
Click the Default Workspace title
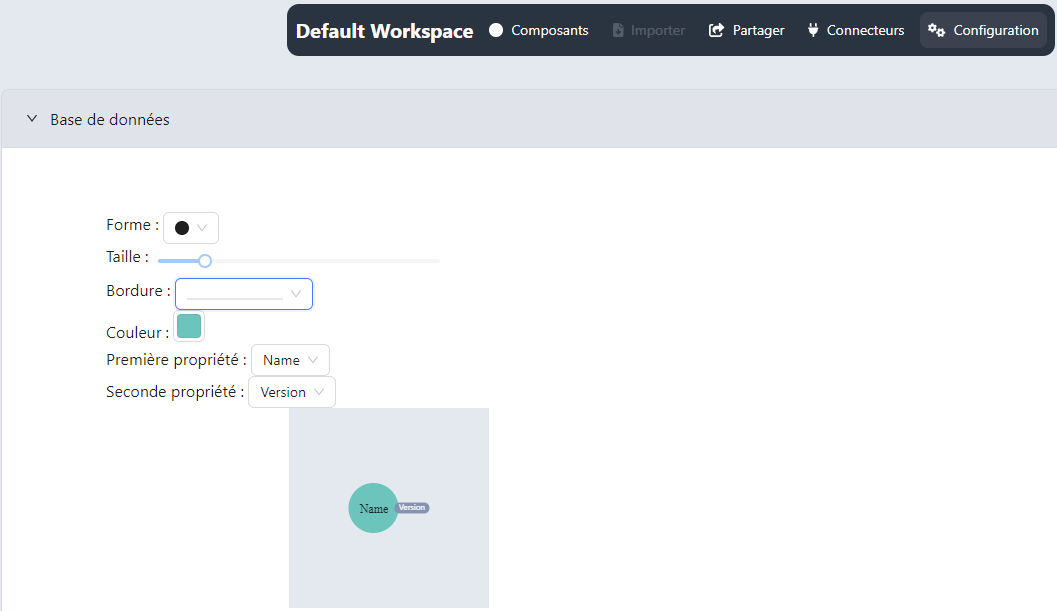pyautogui.click(x=384, y=31)
